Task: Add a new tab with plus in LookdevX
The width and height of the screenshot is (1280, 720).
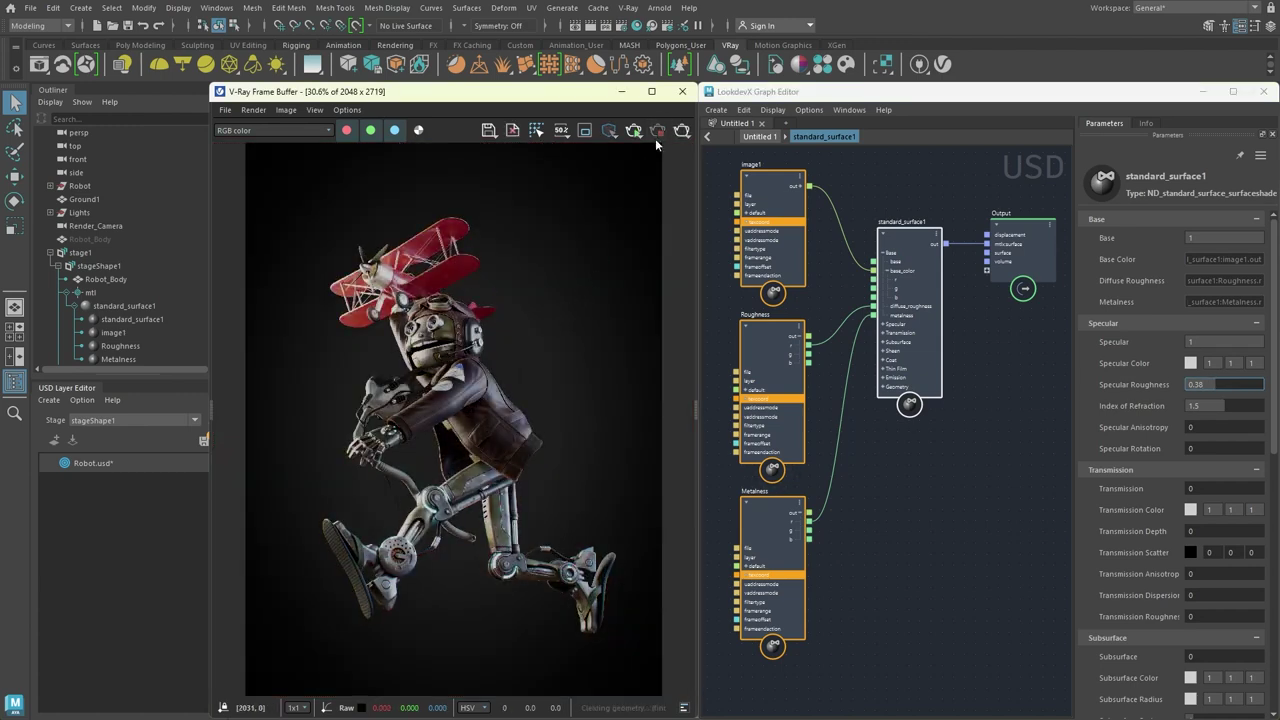Action: point(786,123)
